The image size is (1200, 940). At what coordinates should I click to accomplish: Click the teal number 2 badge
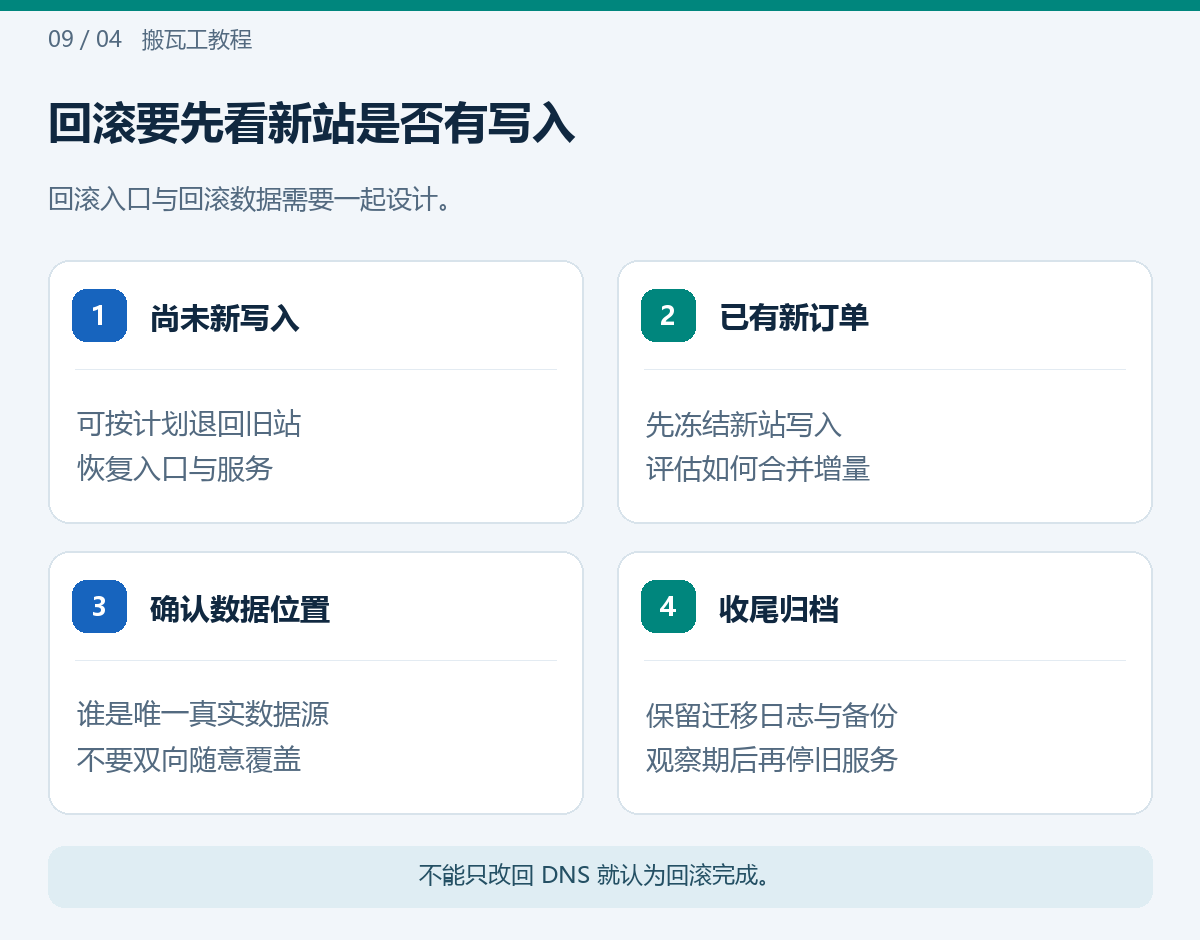[668, 315]
